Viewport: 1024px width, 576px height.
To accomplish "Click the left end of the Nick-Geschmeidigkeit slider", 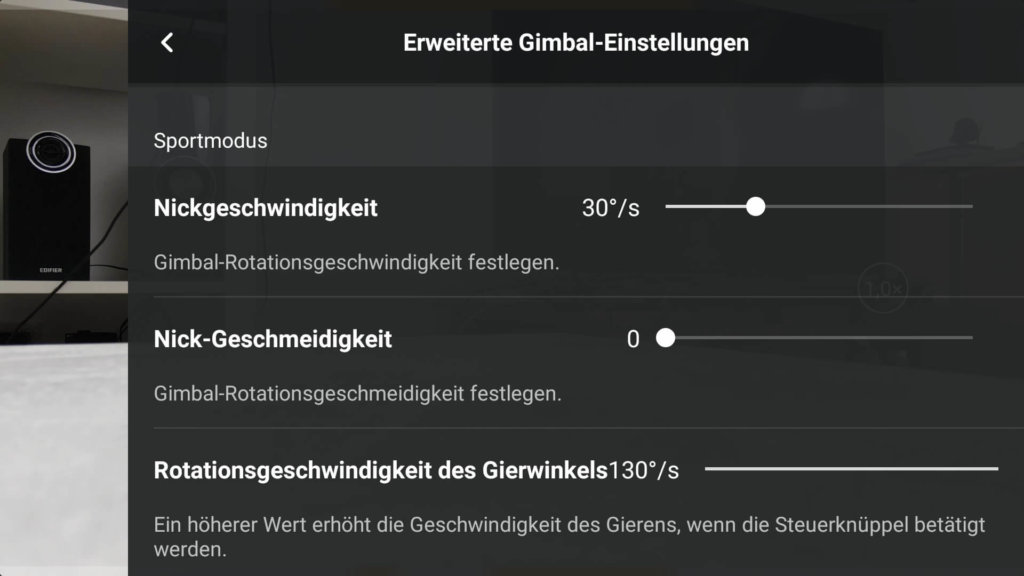I will pyautogui.click(x=666, y=338).
